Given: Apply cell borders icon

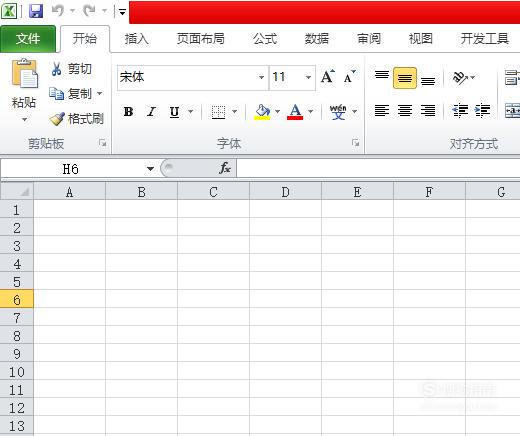Looking at the screenshot, I should click(219, 112).
